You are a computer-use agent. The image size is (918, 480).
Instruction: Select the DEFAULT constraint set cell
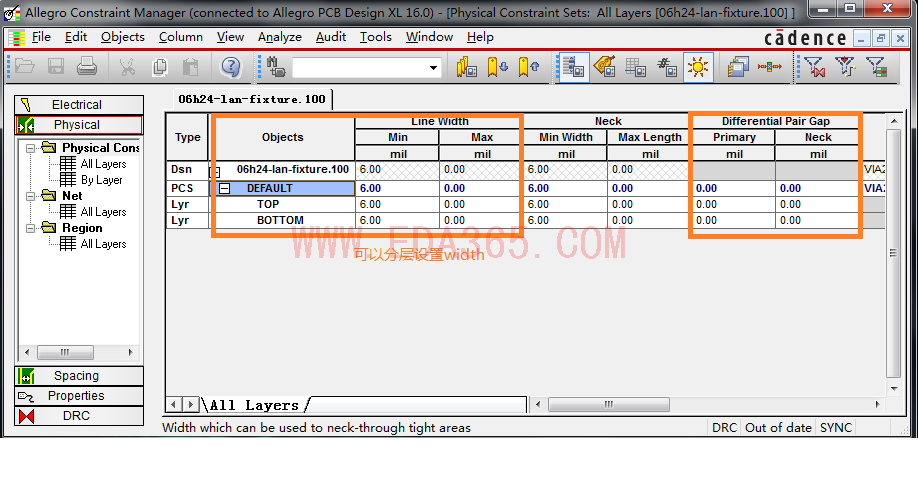(286, 188)
